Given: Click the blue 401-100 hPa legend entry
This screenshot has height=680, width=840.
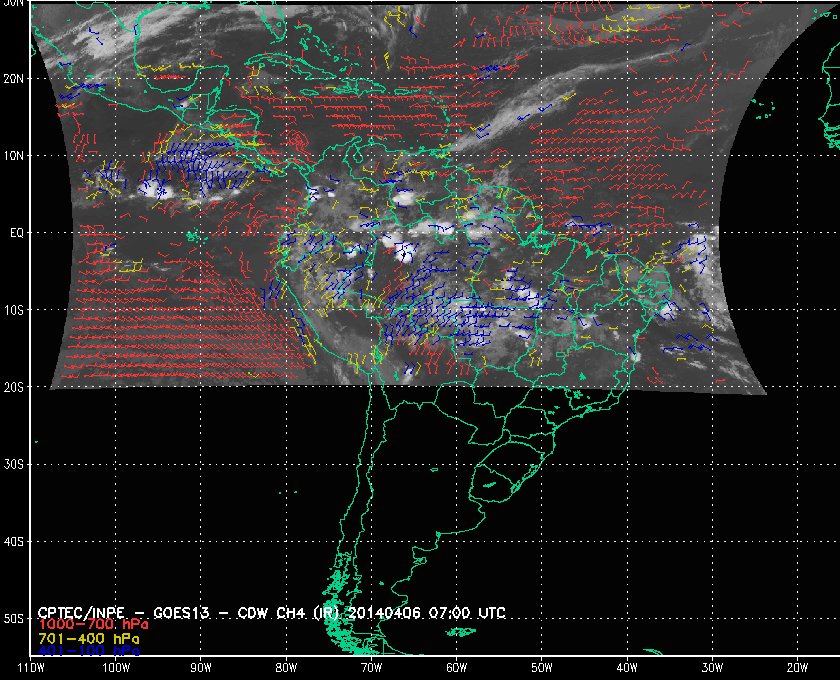Looking at the screenshot, I should coord(89,651).
